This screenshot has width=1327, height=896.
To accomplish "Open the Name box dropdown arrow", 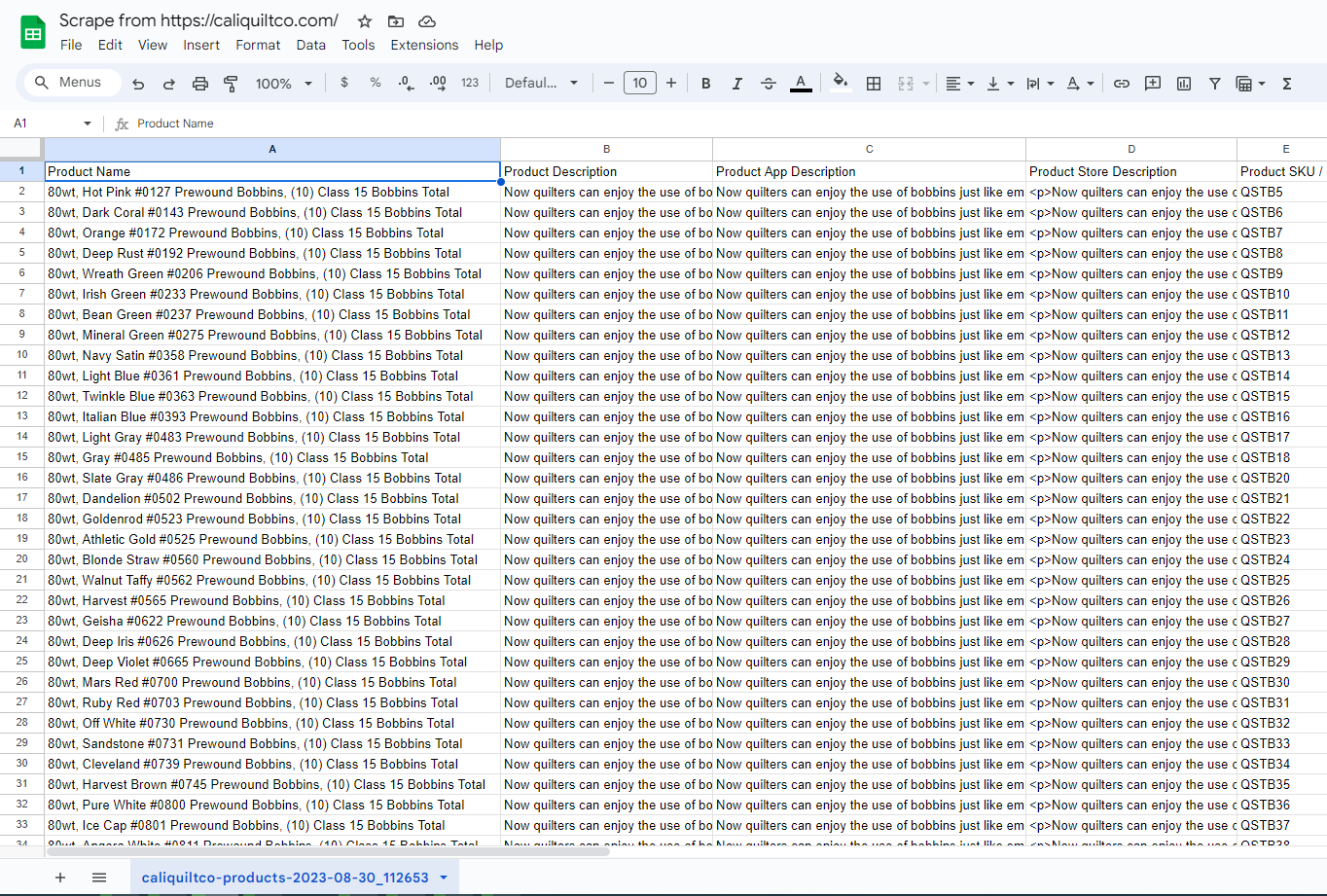I will (x=88, y=124).
